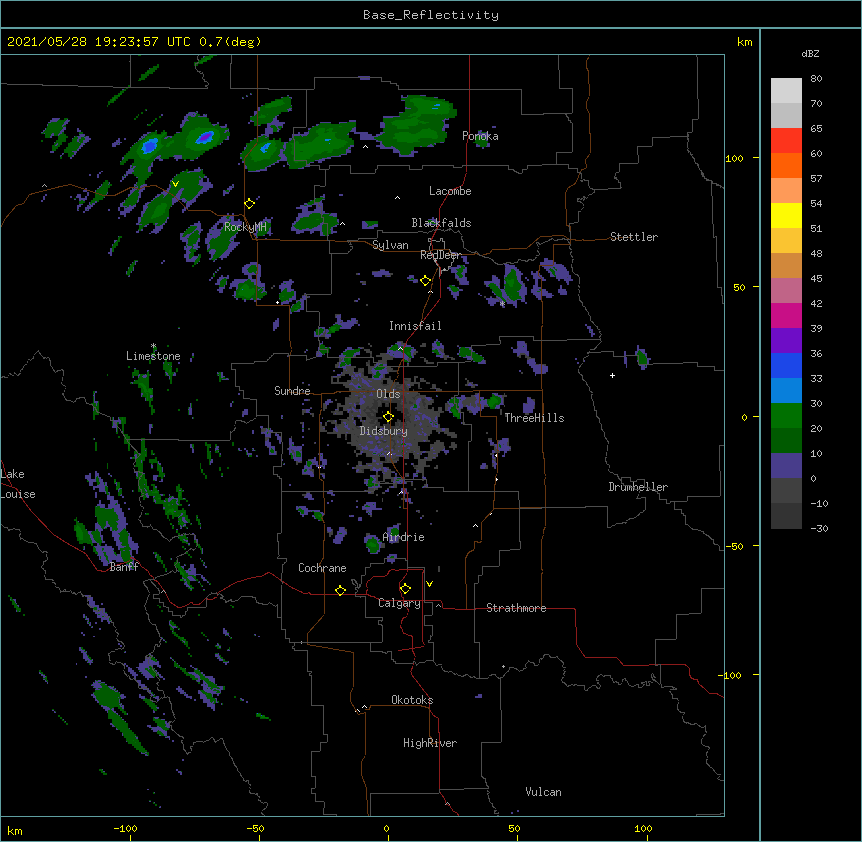Click the Innisfail city label
The height and width of the screenshot is (842, 862).
pyautogui.click(x=415, y=326)
